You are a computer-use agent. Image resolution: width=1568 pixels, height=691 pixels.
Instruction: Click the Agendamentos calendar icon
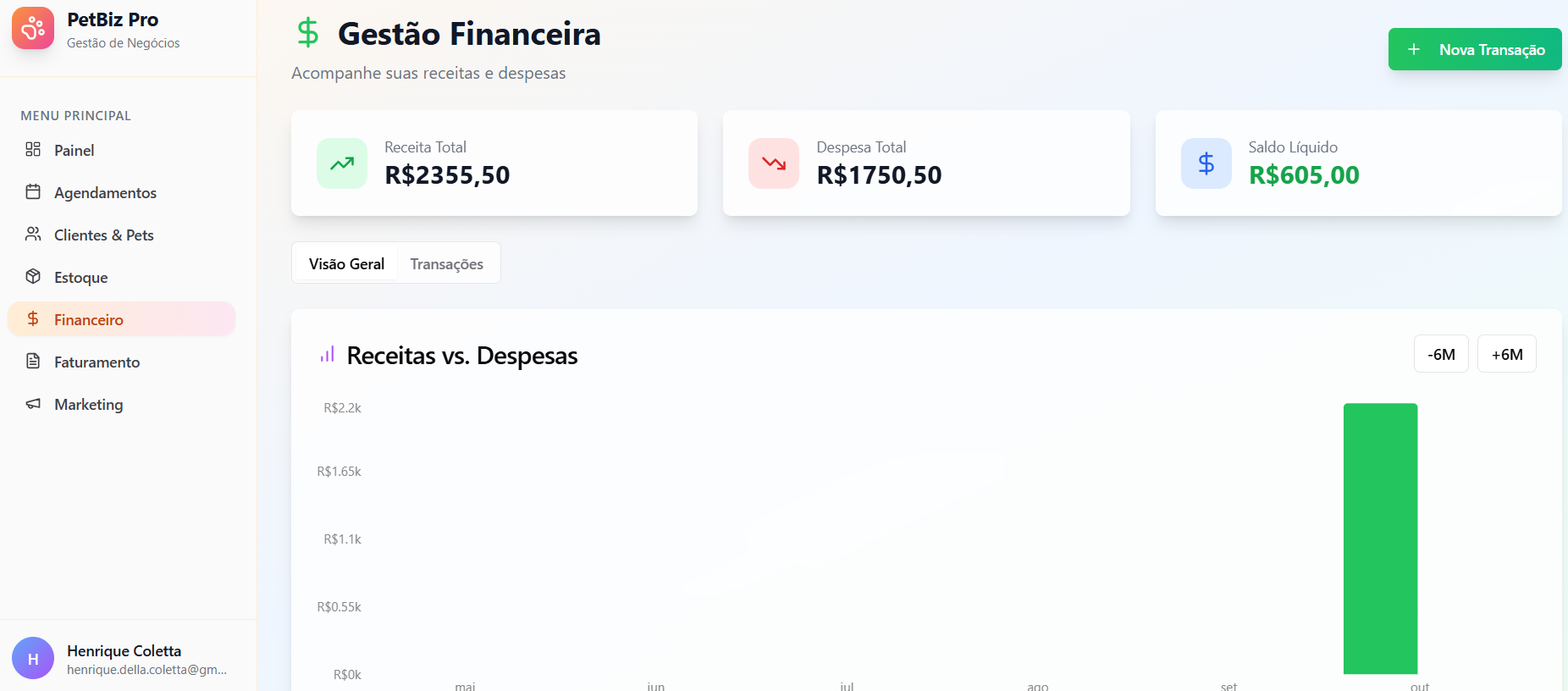tap(33, 192)
